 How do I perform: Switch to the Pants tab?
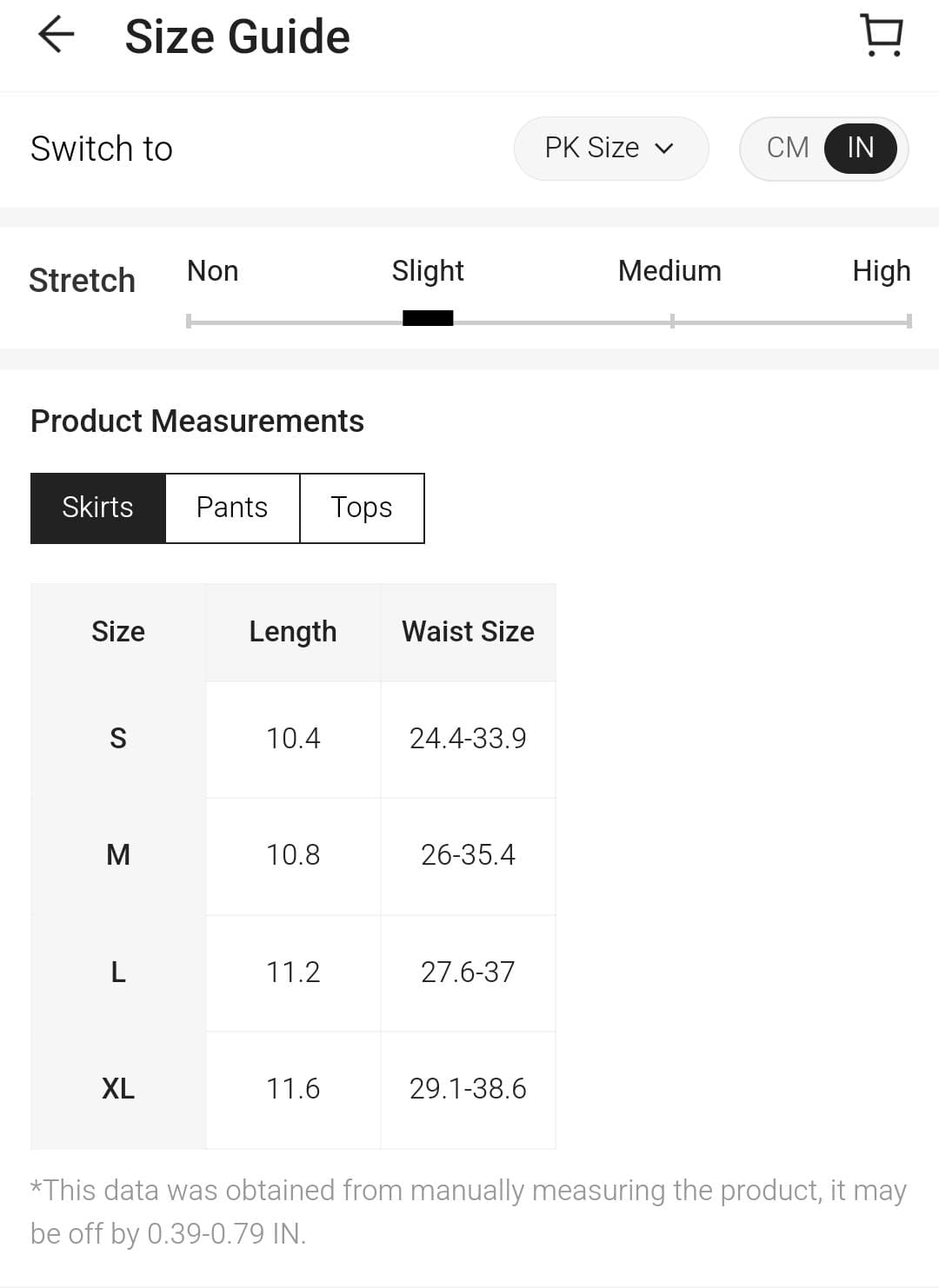coord(232,508)
